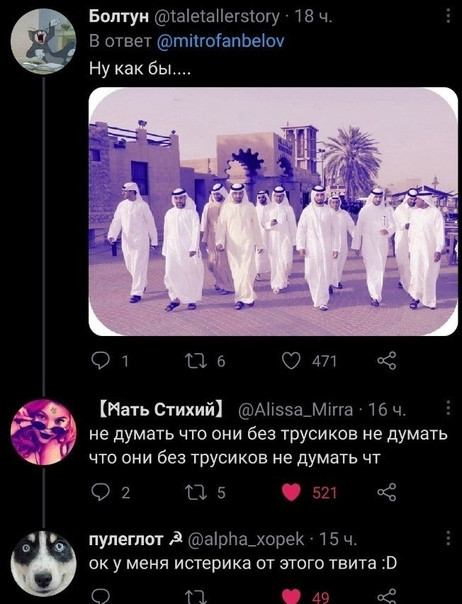Reply to Болтун's tweet via comment icon
Screen dimensions: 462x604
[100, 361]
